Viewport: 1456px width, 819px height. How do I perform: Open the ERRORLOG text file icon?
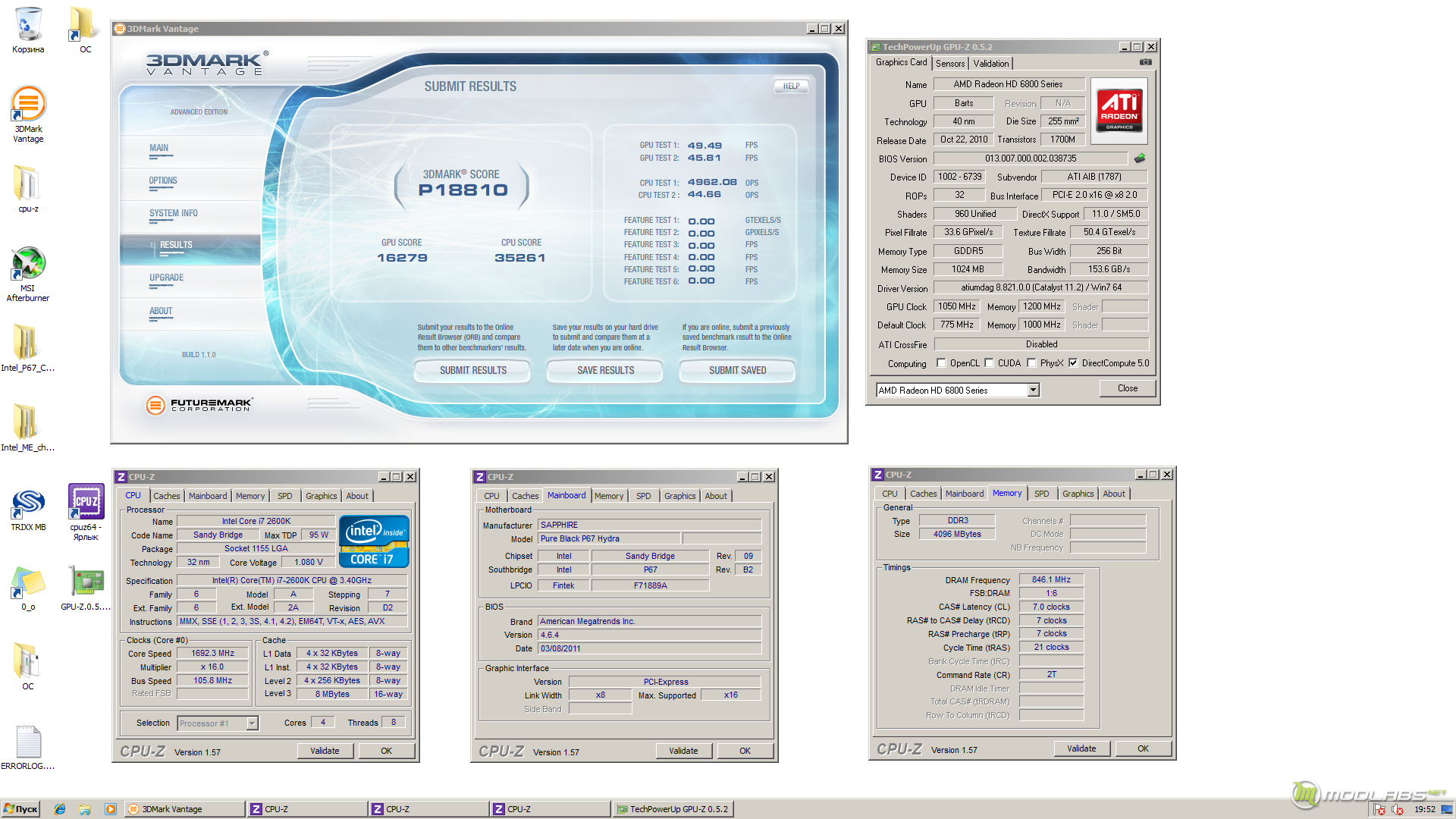pyautogui.click(x=28, y=747)
